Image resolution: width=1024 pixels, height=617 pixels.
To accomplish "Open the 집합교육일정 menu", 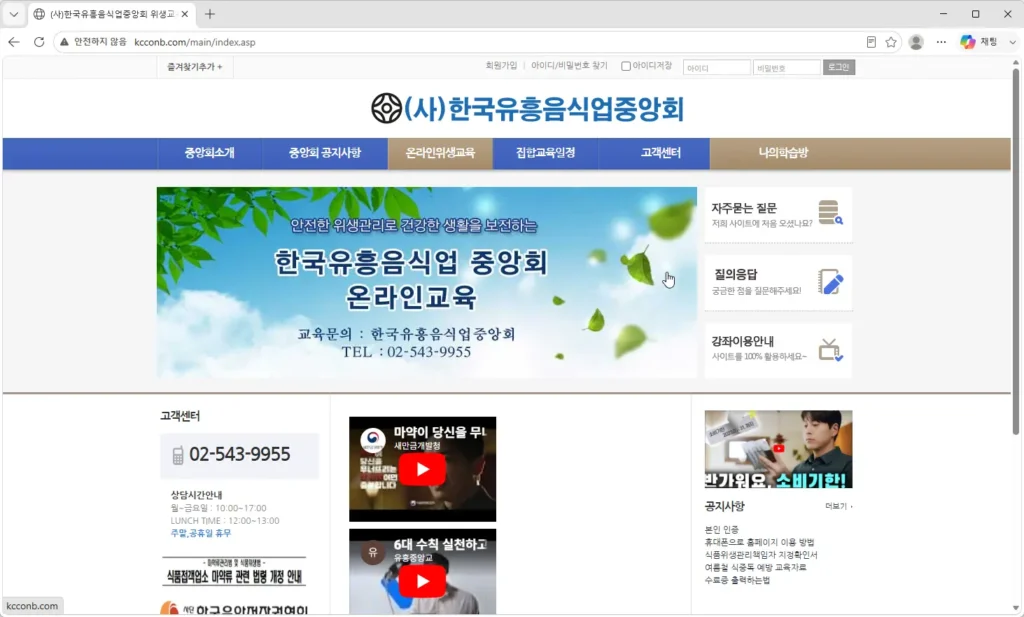I will click(545, 153).
